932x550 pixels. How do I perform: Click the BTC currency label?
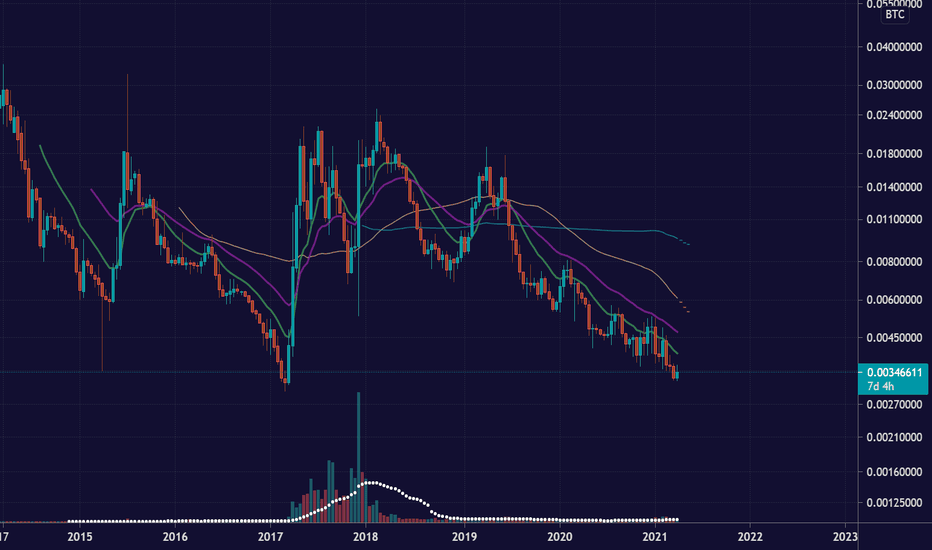[x=895, y=14]
